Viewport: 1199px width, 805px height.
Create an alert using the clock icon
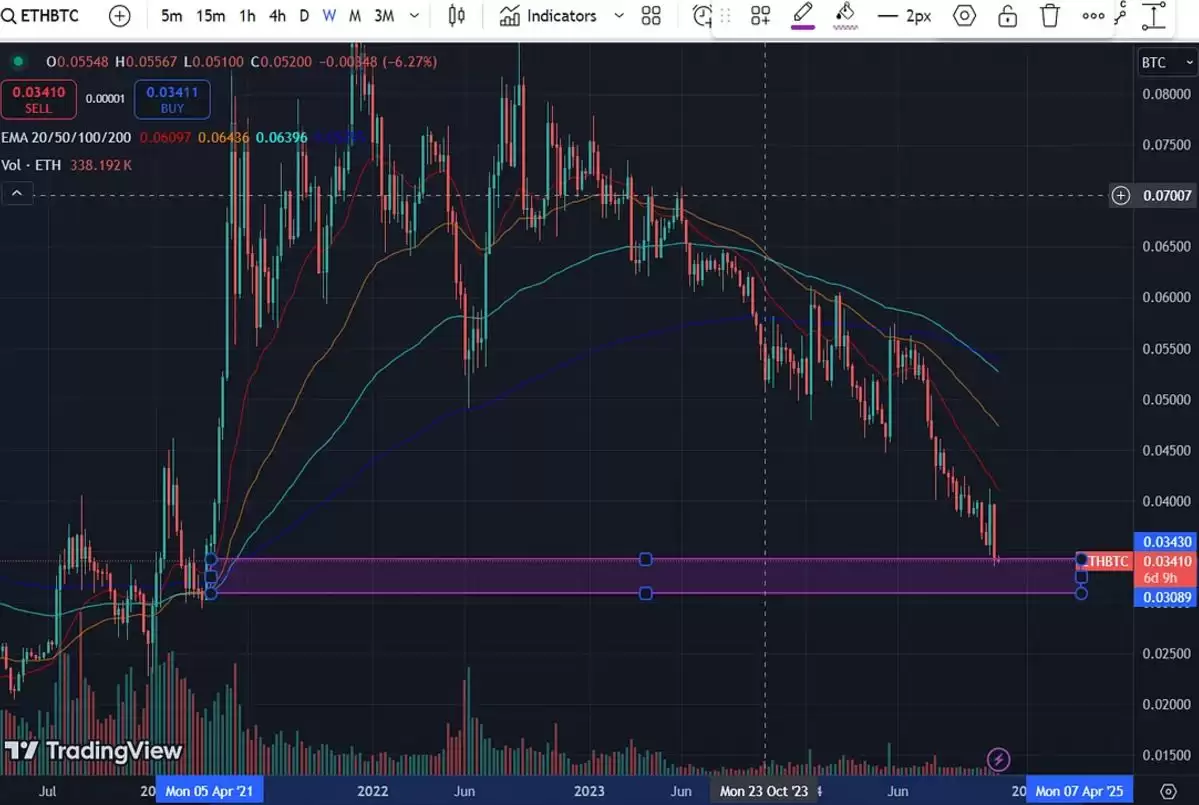pos(703,15)
